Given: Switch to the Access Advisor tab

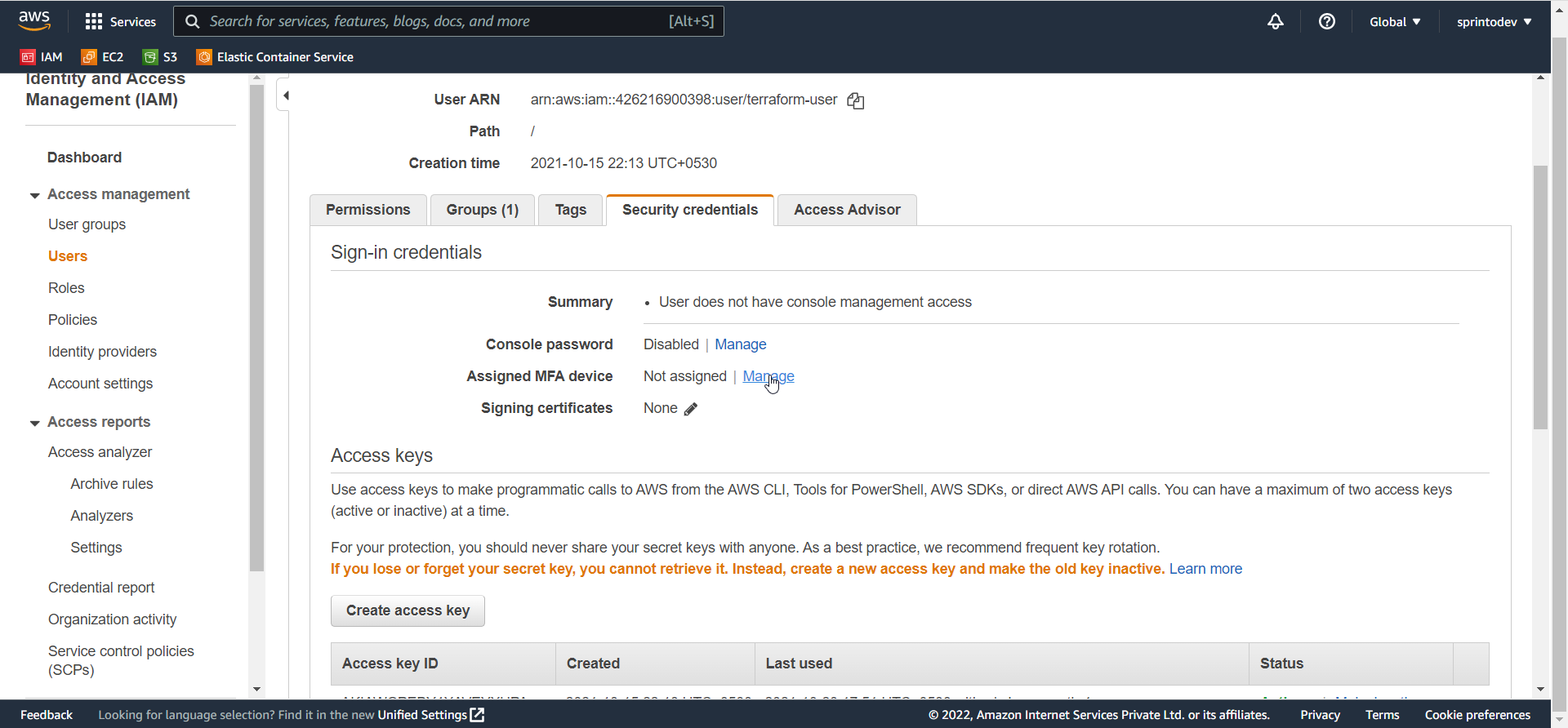Looking at the screenshot, I should point(847,210).
